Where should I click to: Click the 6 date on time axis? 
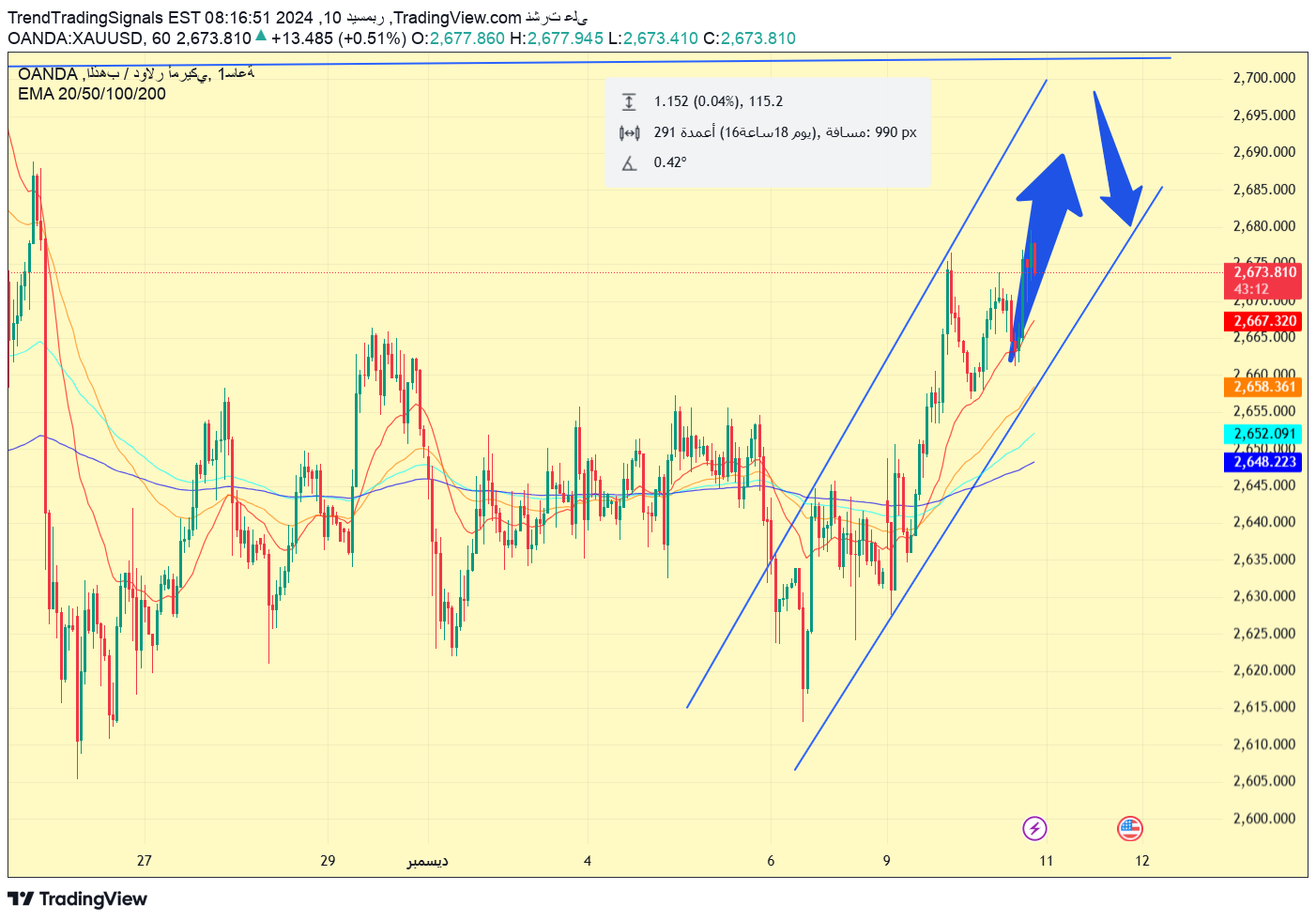pos(771,861)
